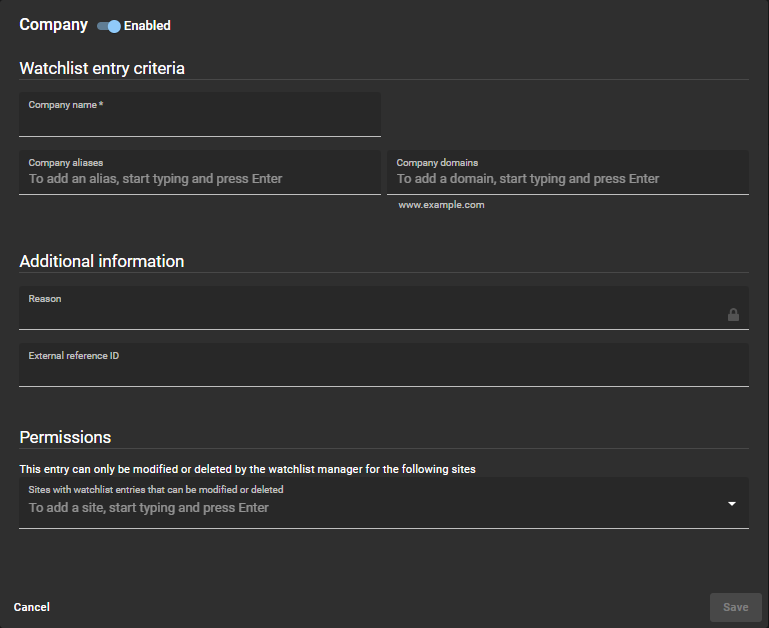Image resolution: width=769 pixels, height=628 pixels.
Task: Toggle the Company Enabled switch
Action: pos(108,26)
